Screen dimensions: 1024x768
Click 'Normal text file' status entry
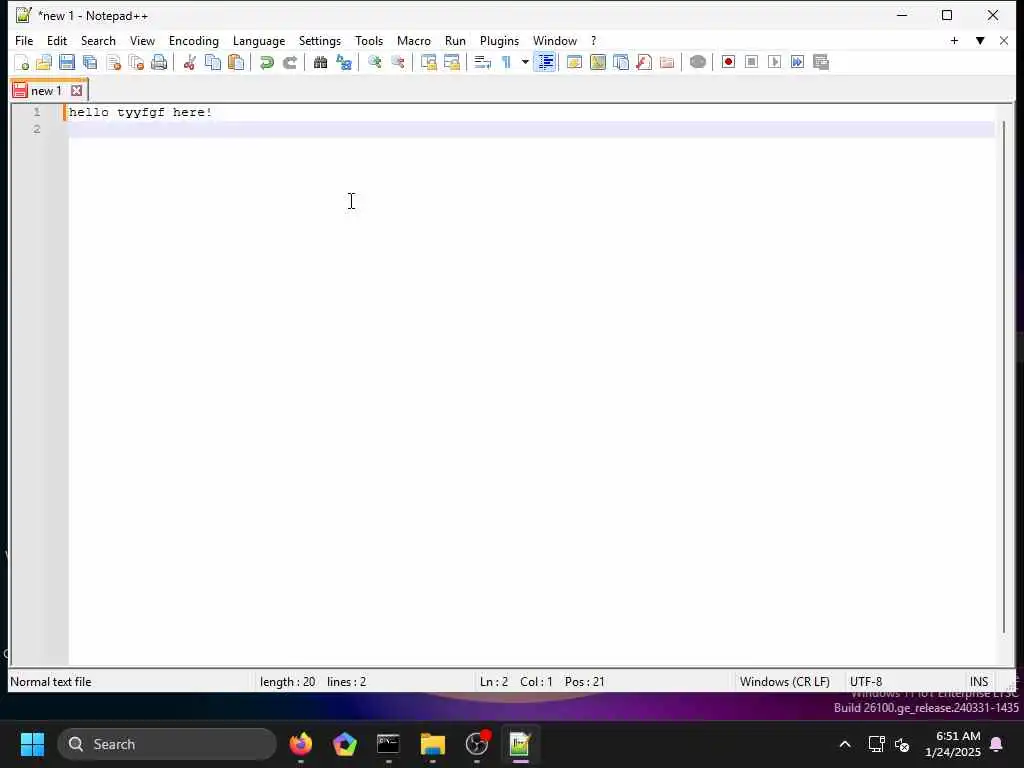pos(51,682)
